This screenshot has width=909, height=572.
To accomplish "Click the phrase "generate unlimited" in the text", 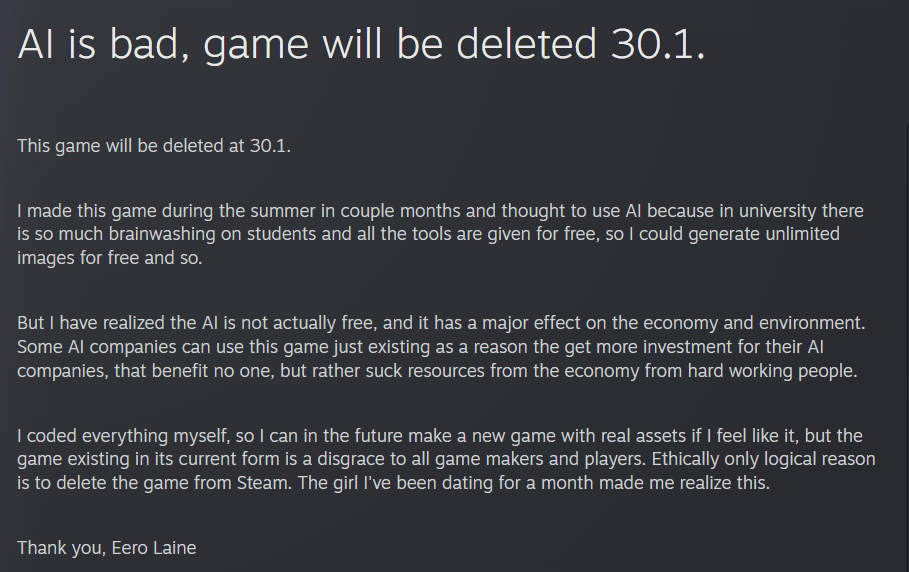I will pyautogui.click(x=771, y=235).
